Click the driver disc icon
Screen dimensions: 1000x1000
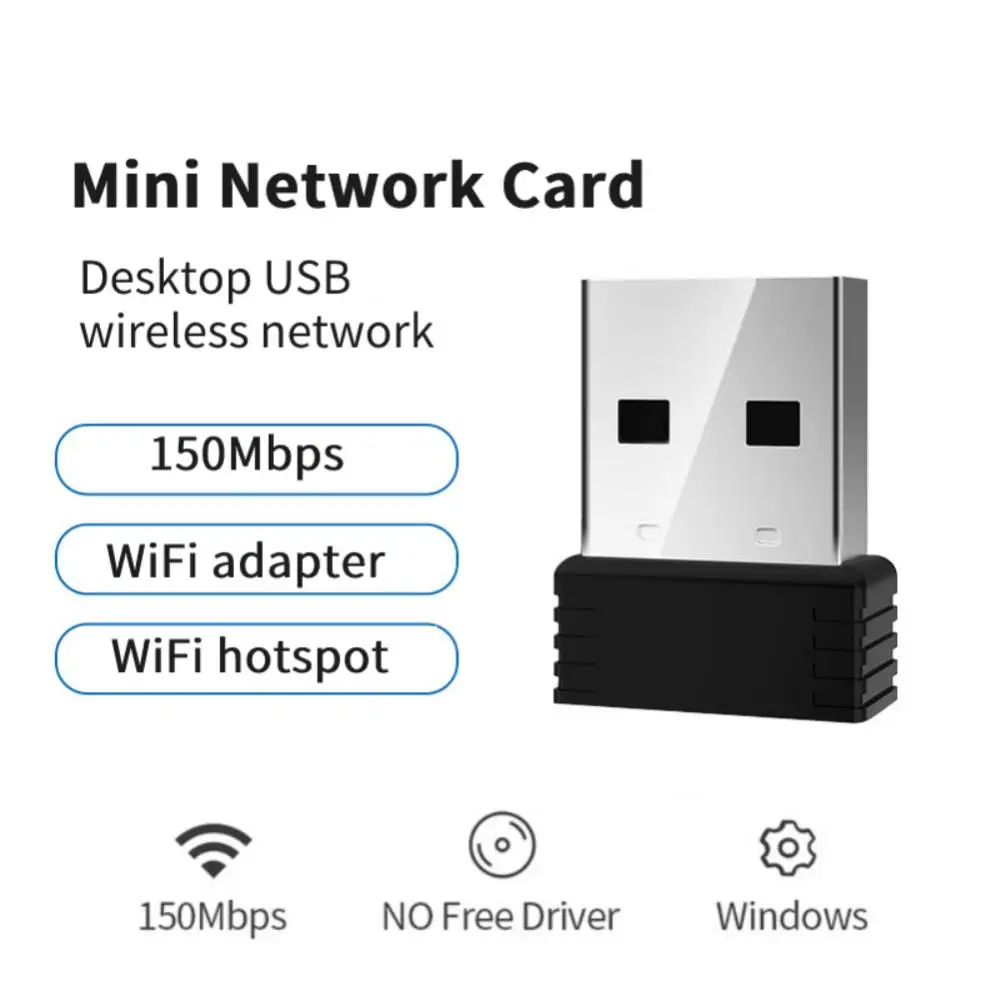click(503, 845)
